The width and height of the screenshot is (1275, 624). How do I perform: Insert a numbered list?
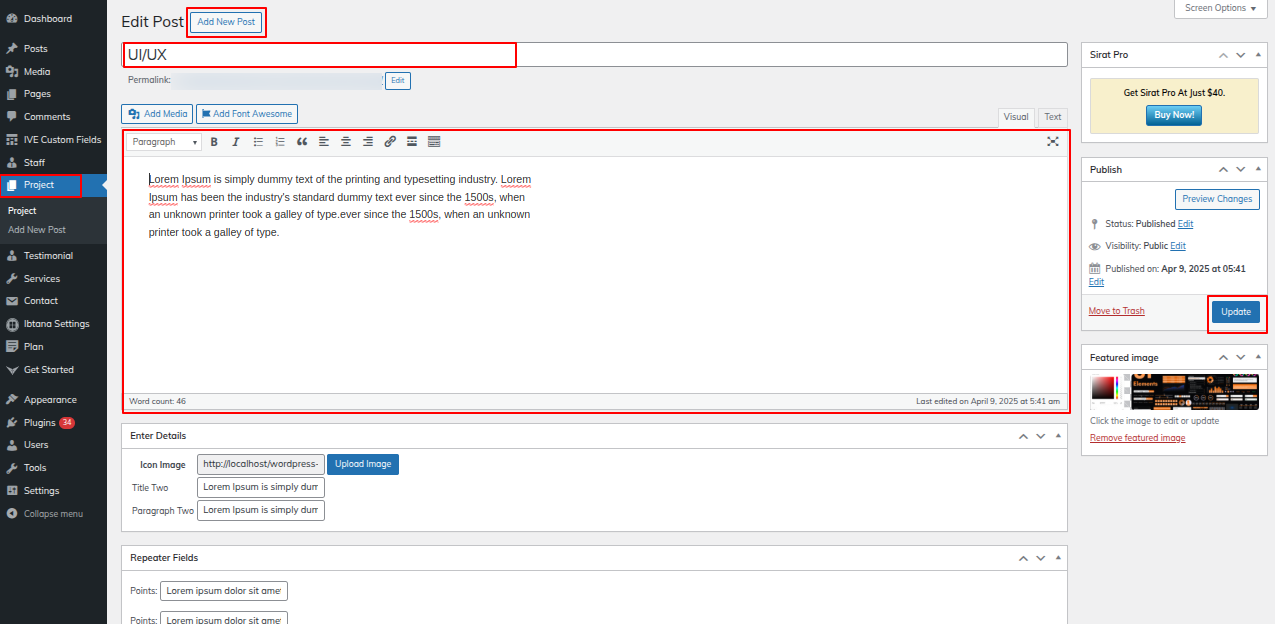[280, 142]
